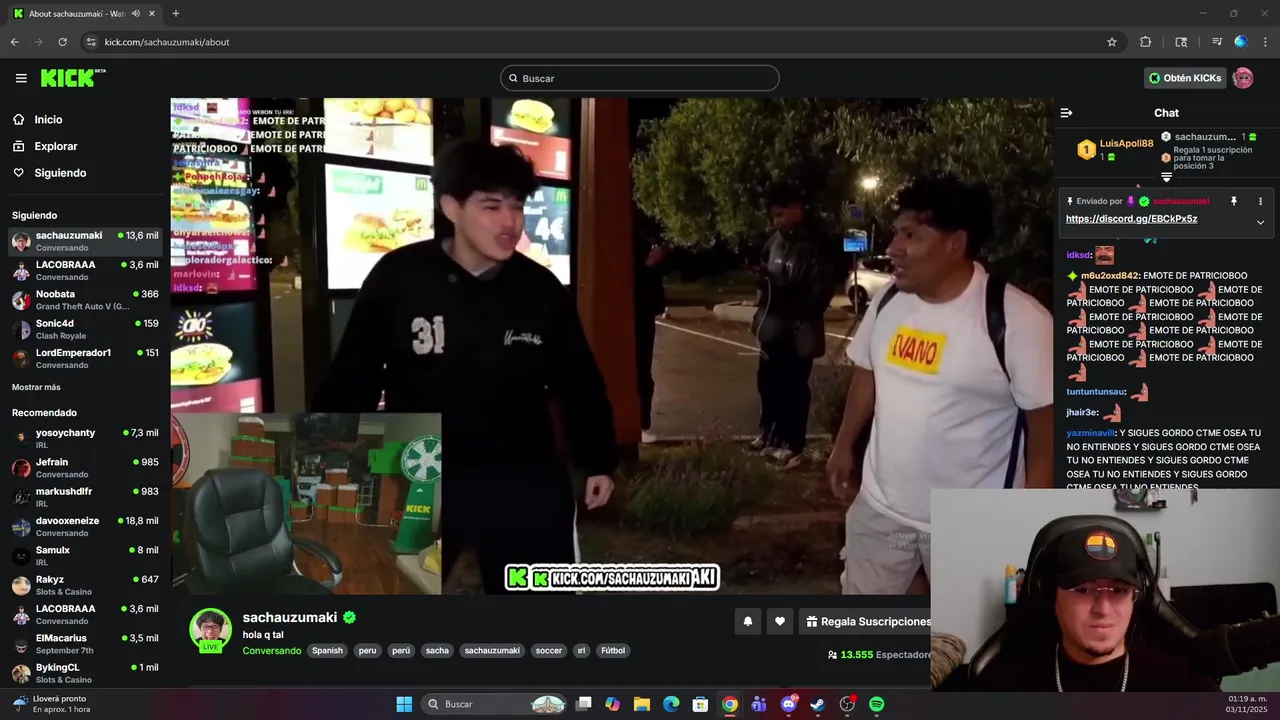Focus the Kick Buscar search field
The width and height of the screenshot is (1280, 720).
[x=640, y=78]
